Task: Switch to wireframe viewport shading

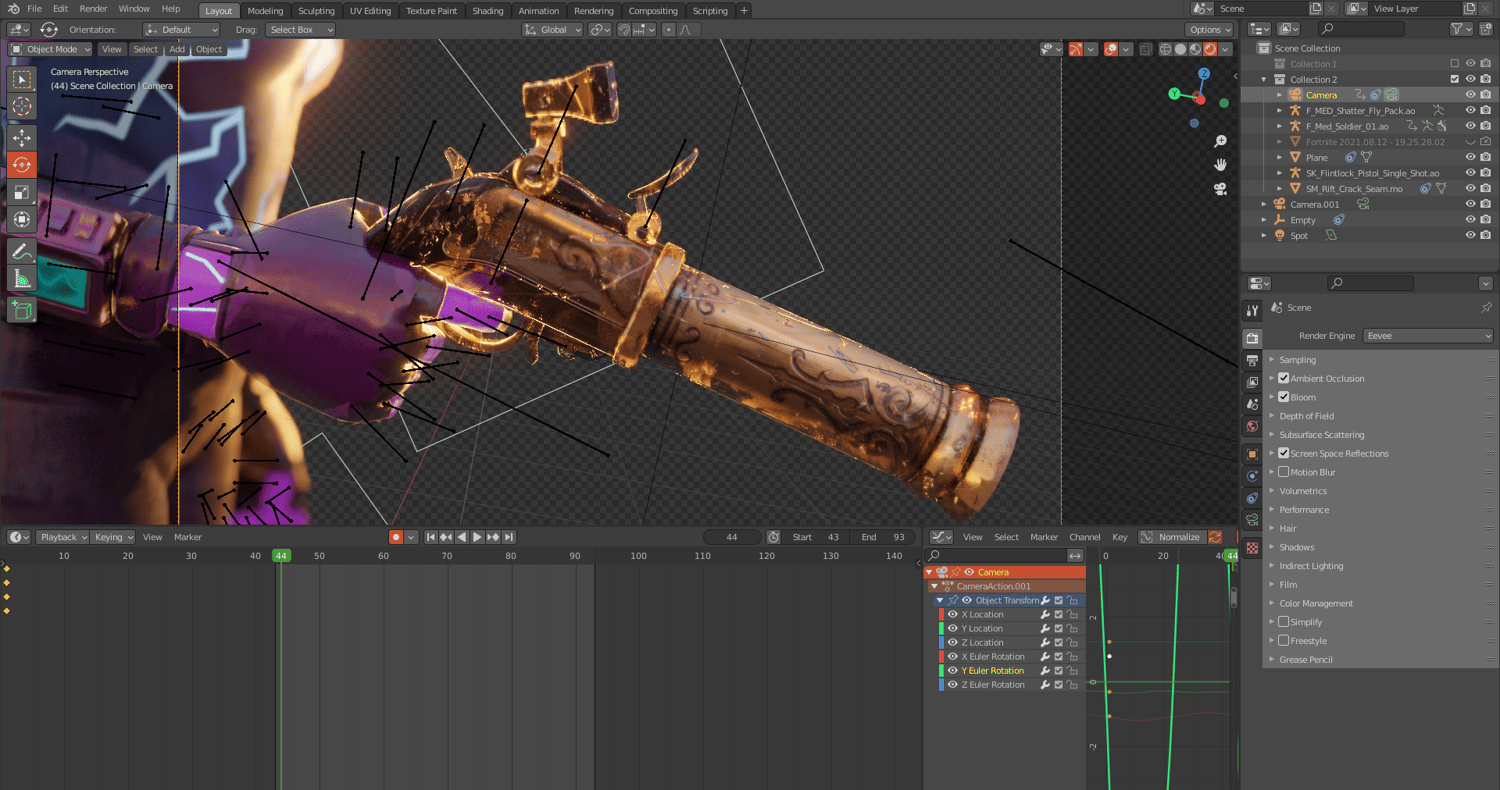Action: pos(1166,49)
